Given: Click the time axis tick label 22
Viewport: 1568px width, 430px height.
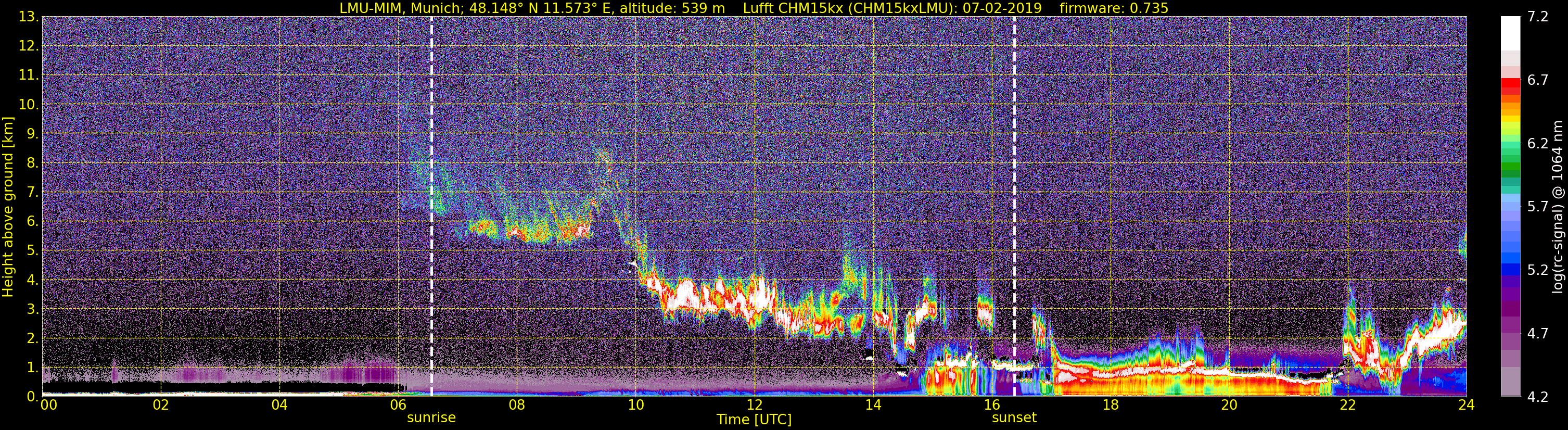Looking at the screenshot, I should point(1348,405).
